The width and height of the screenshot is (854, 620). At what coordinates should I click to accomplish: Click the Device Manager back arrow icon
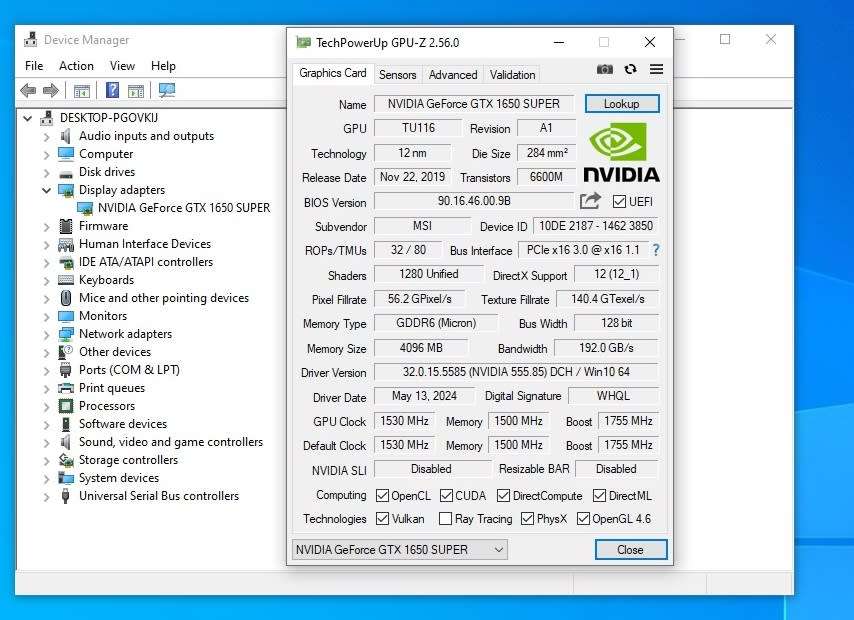28,90
